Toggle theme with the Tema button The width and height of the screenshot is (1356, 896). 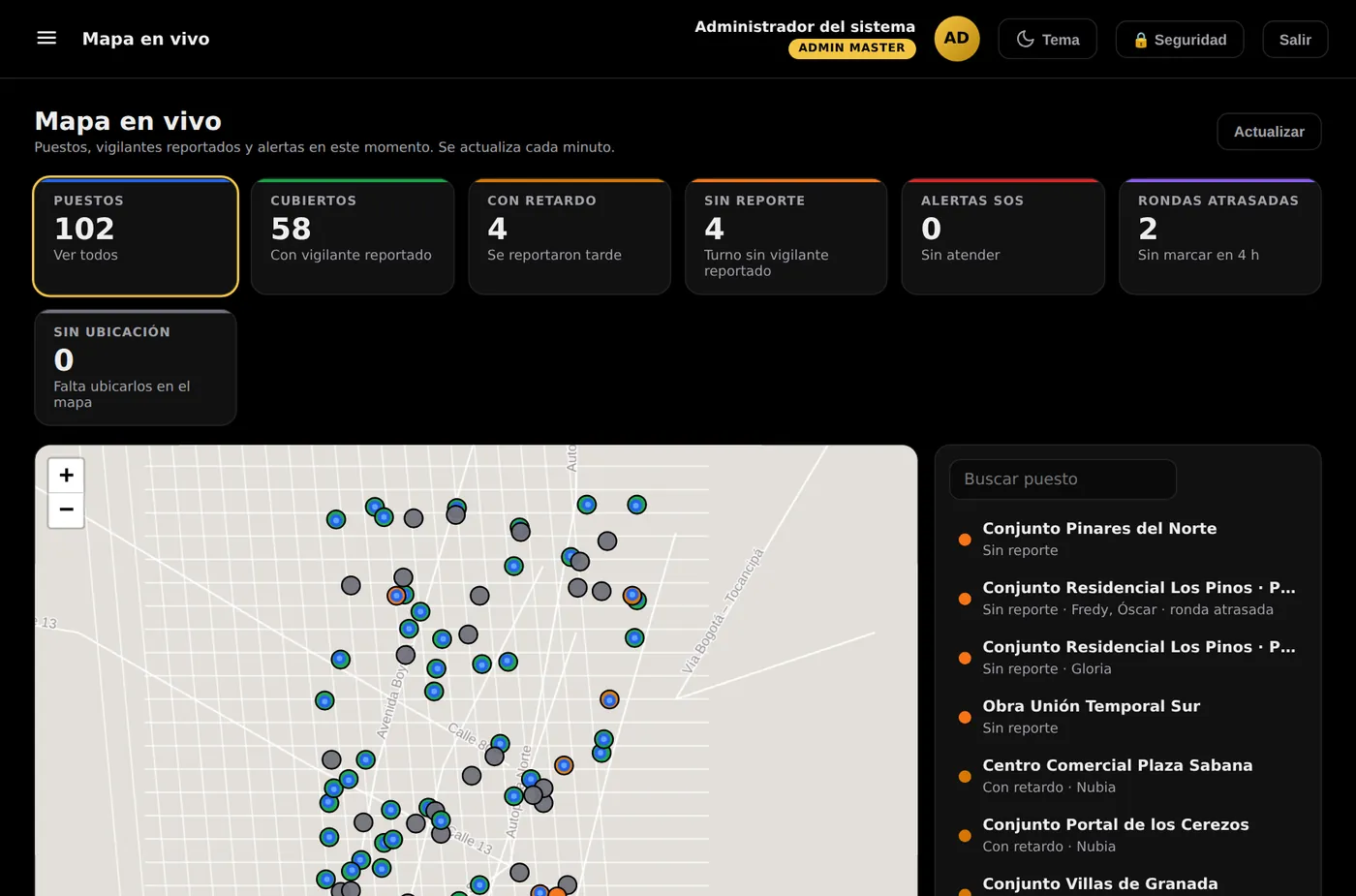click(x=1047, y=40)
